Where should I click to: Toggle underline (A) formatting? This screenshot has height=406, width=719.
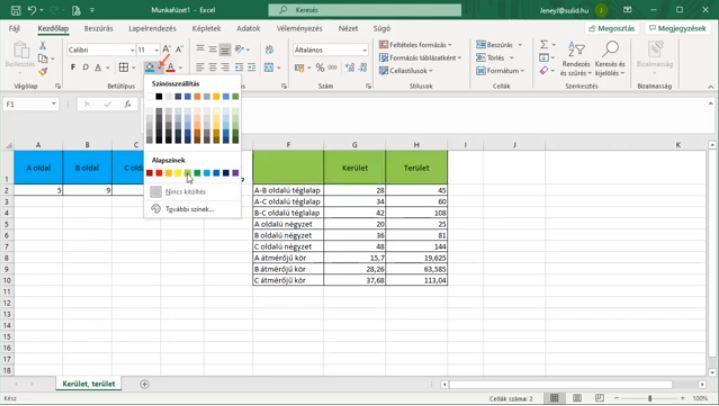99,67
